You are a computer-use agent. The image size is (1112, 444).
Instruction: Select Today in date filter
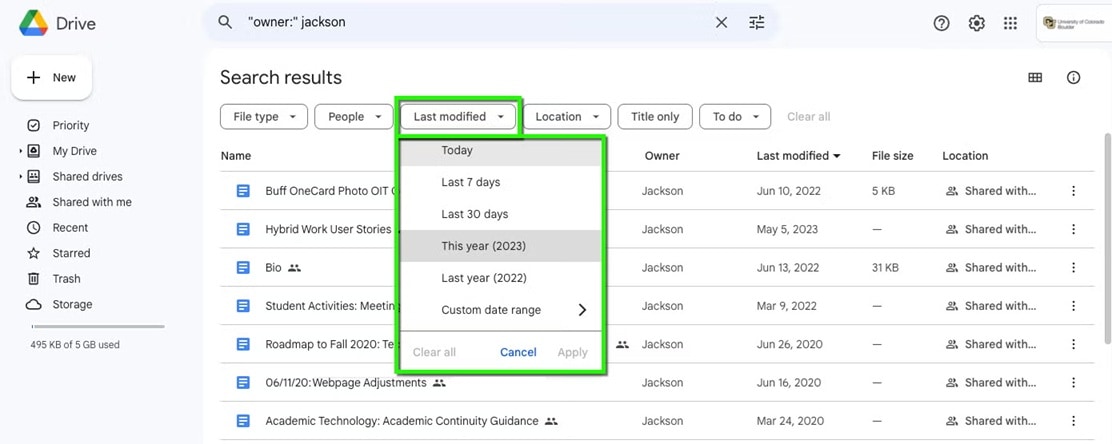pos(501,150)
